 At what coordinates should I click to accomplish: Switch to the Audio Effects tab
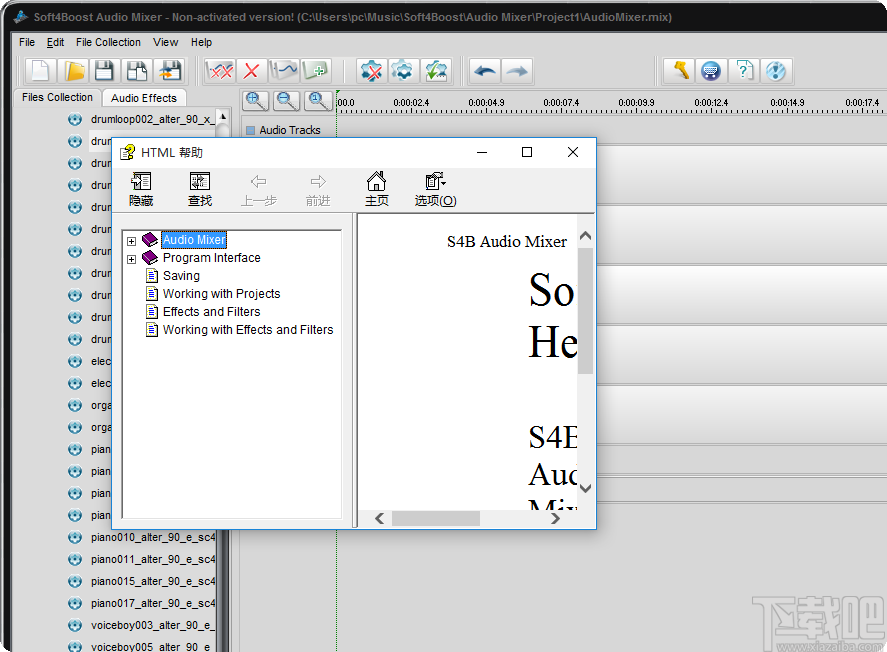(144, 98)
